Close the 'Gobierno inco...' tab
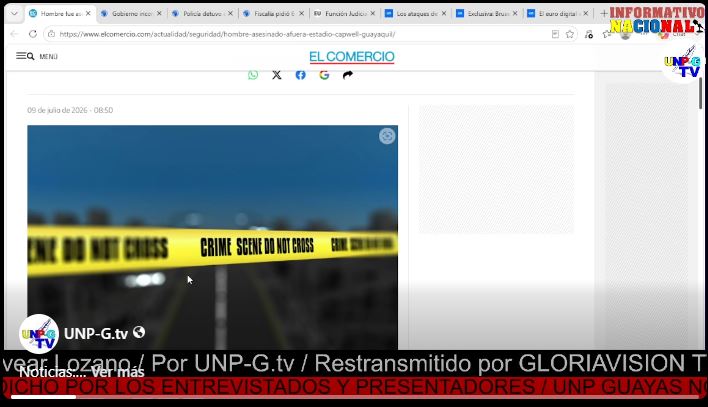This screenshot has height=407, width=708. (x=159, y=14)
